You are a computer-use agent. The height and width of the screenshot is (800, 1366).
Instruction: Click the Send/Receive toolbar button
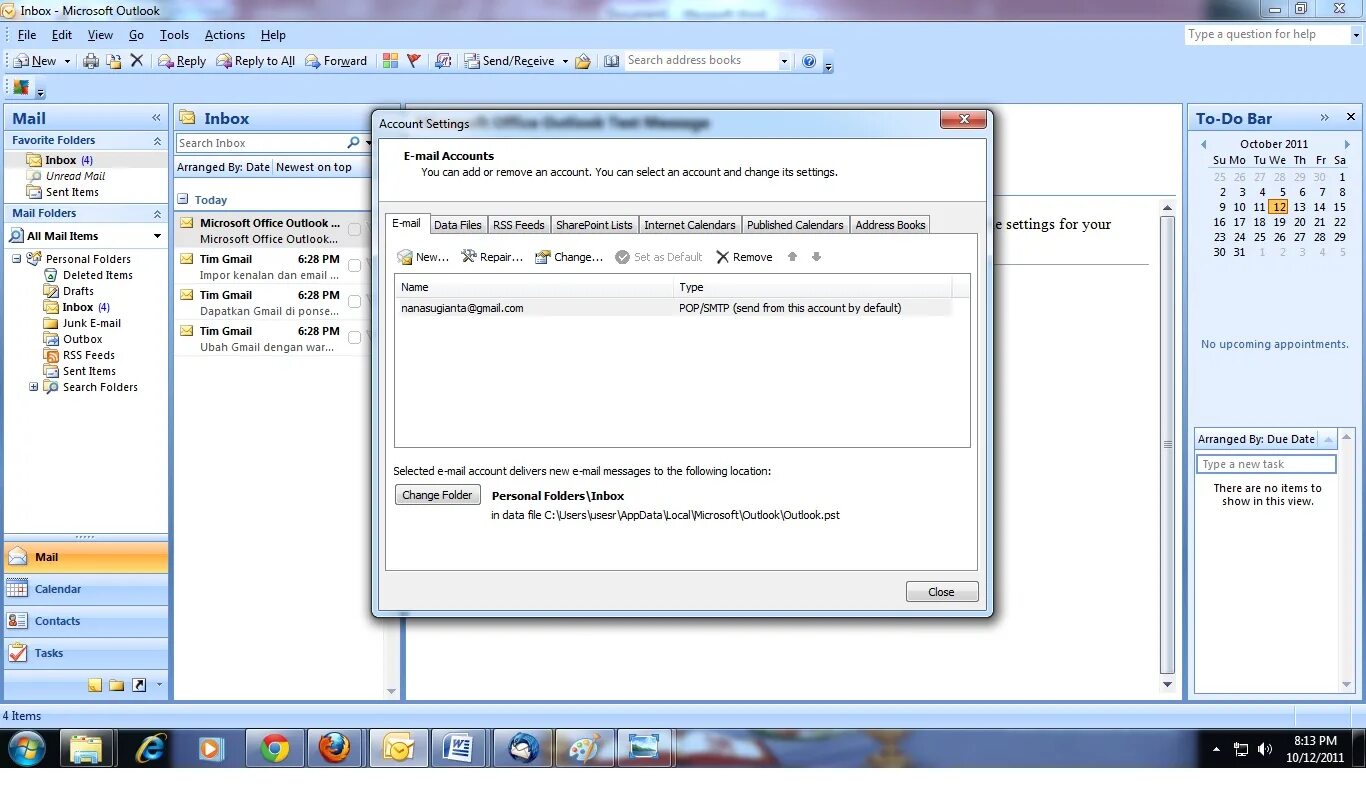509,61
